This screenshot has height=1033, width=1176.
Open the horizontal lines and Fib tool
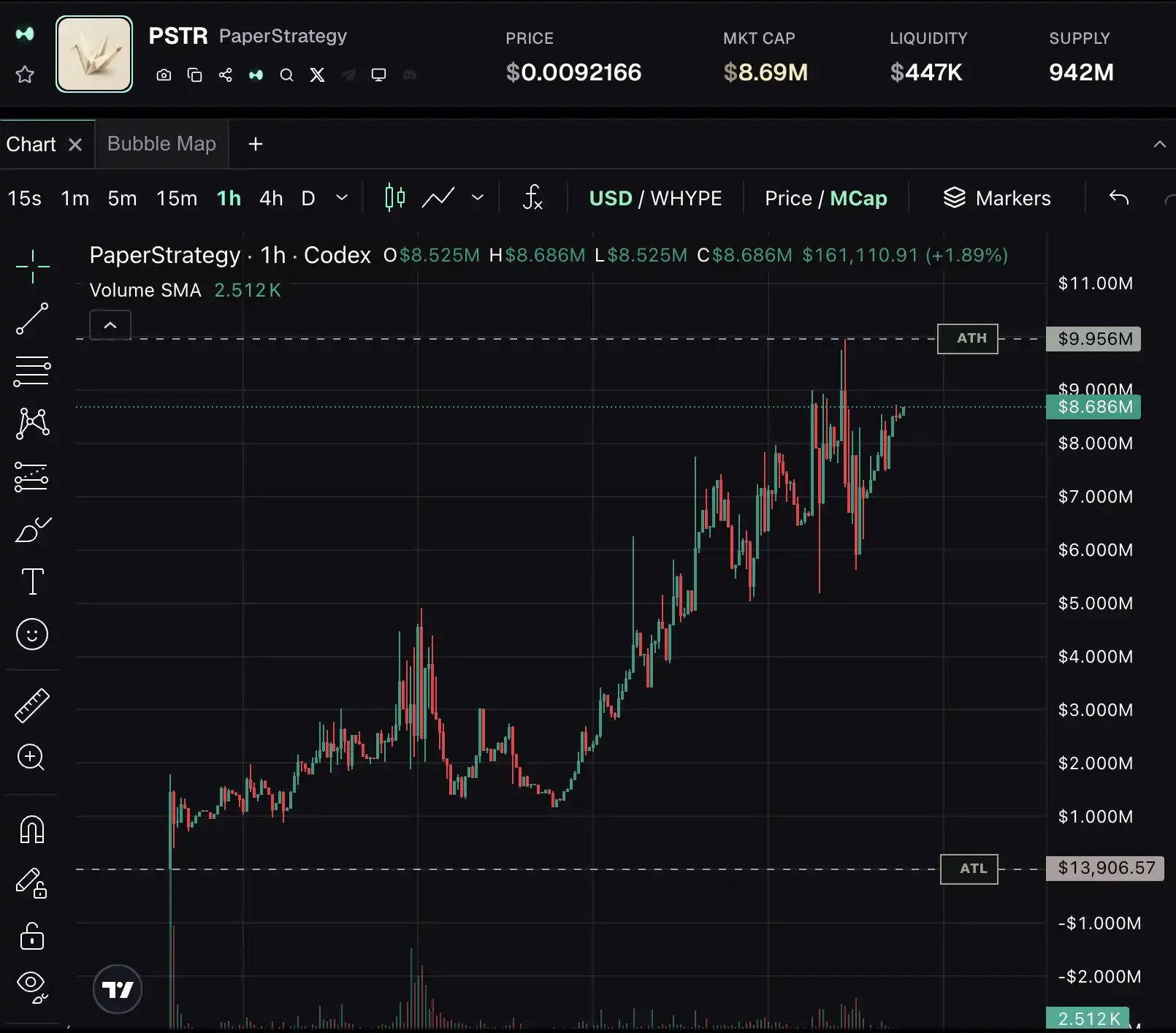(32, 371)
